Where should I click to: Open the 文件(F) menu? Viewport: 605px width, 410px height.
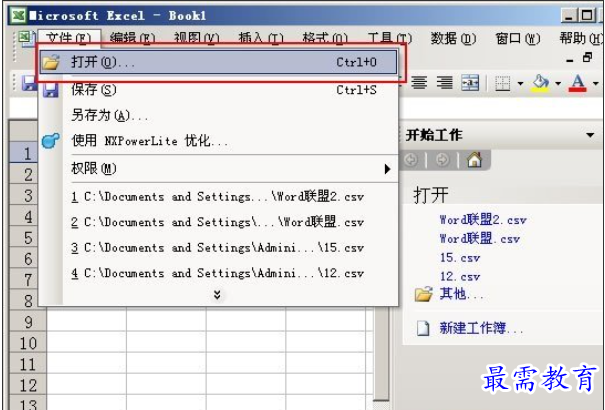click(68, 38)
